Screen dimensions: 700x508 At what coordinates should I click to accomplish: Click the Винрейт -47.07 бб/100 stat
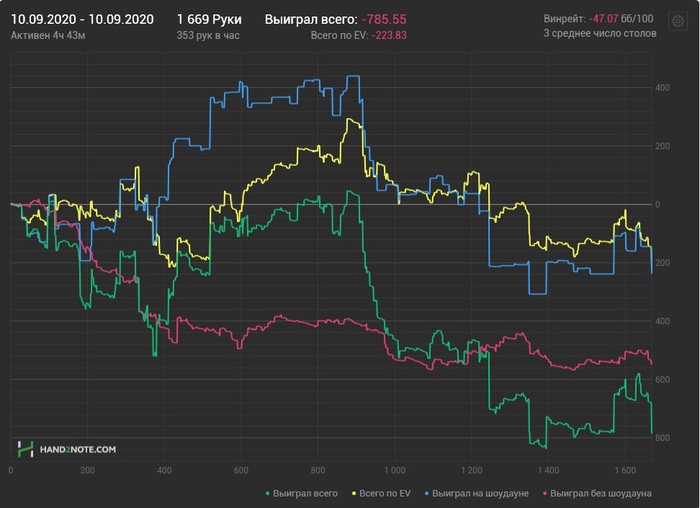click(x=598, y=19)
